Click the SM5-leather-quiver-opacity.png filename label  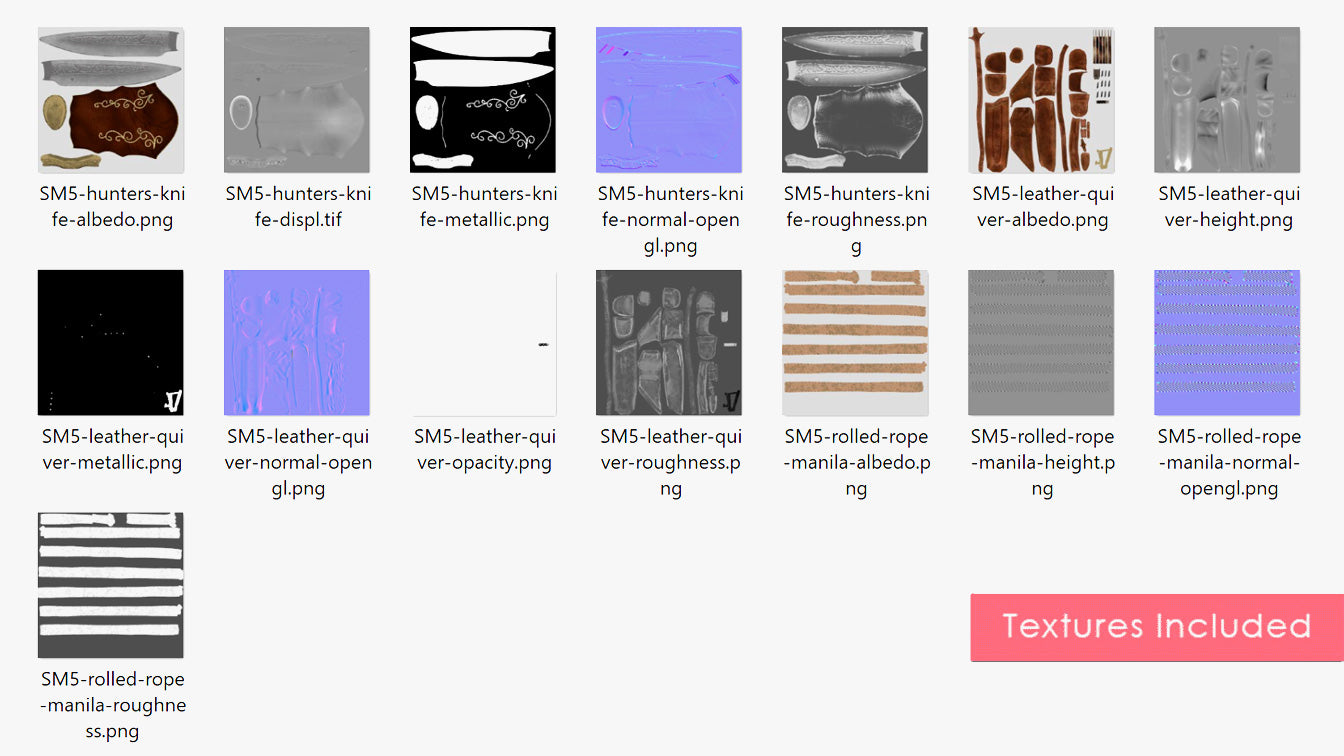[x=485, y=450]
